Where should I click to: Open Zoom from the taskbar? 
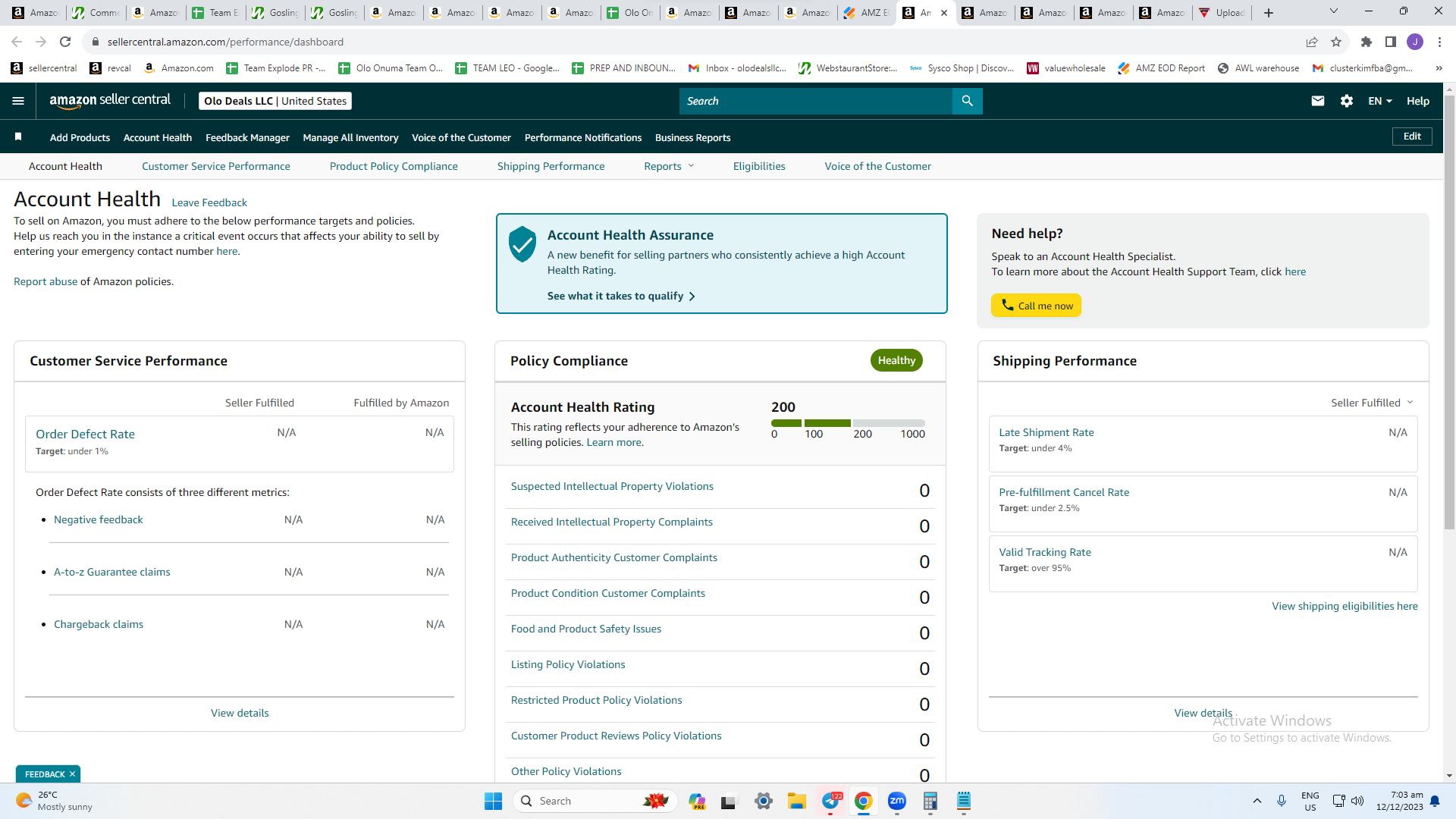(897, 801)
